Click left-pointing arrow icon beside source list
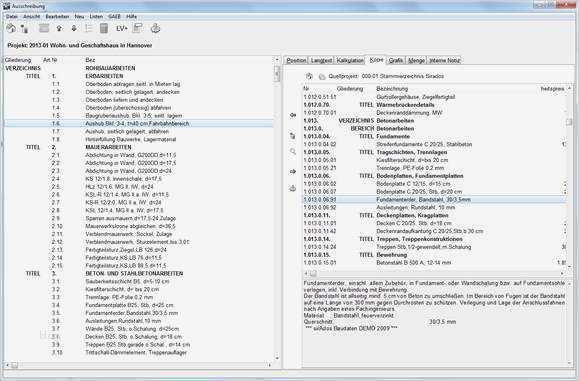Screen dimensions: 579x381 (293, 115)
